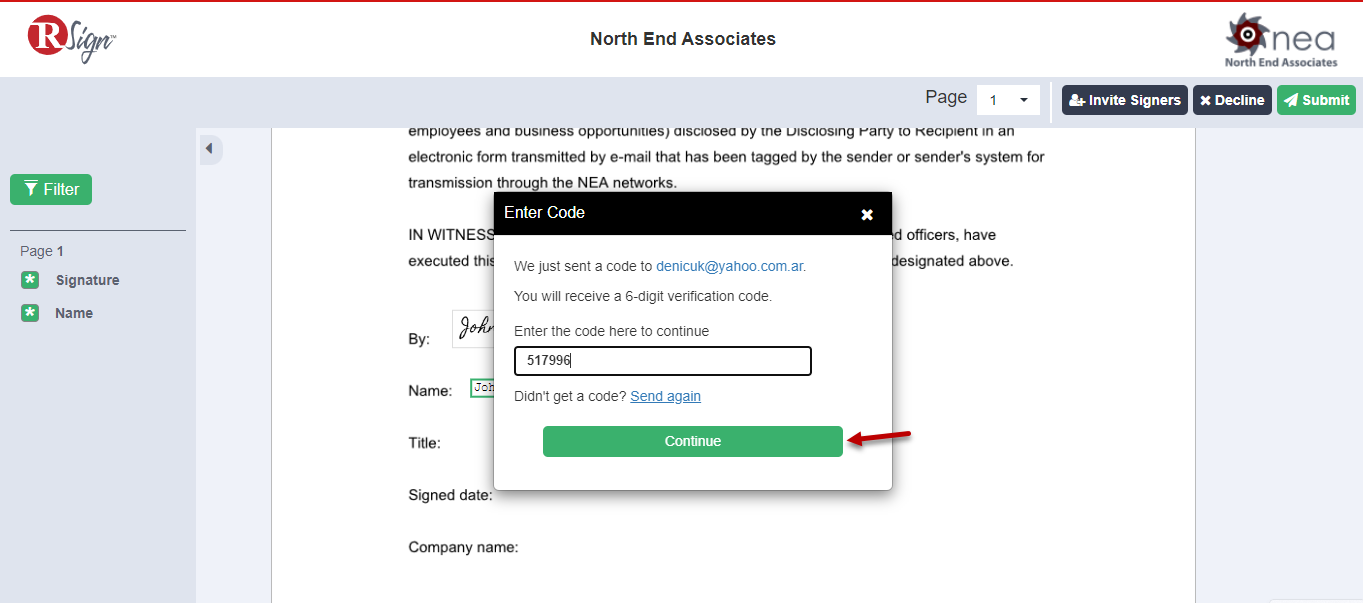
Task: Close the Enter Code dialog
Action: pos(866,213)
